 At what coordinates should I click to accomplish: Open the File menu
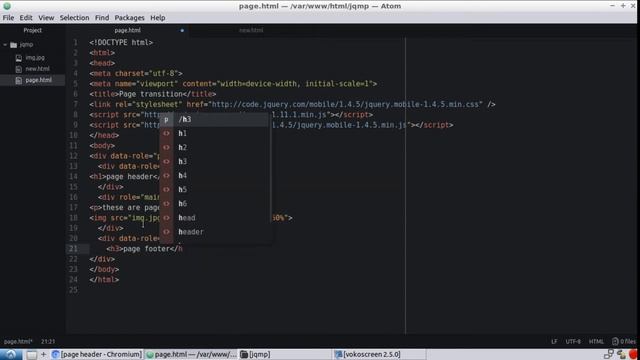8,18
